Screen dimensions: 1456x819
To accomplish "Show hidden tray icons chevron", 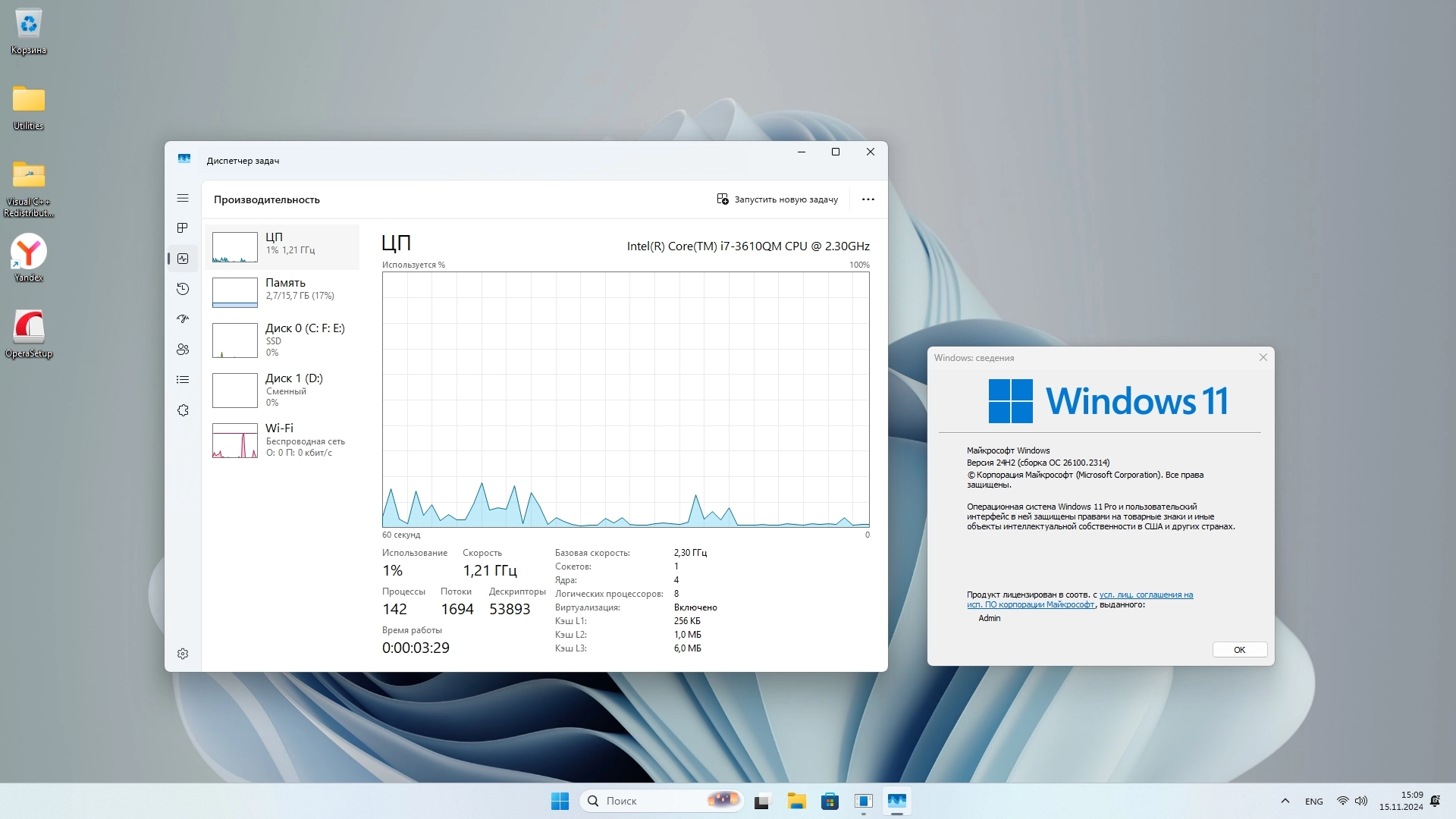I will [x=1285, y=801].
